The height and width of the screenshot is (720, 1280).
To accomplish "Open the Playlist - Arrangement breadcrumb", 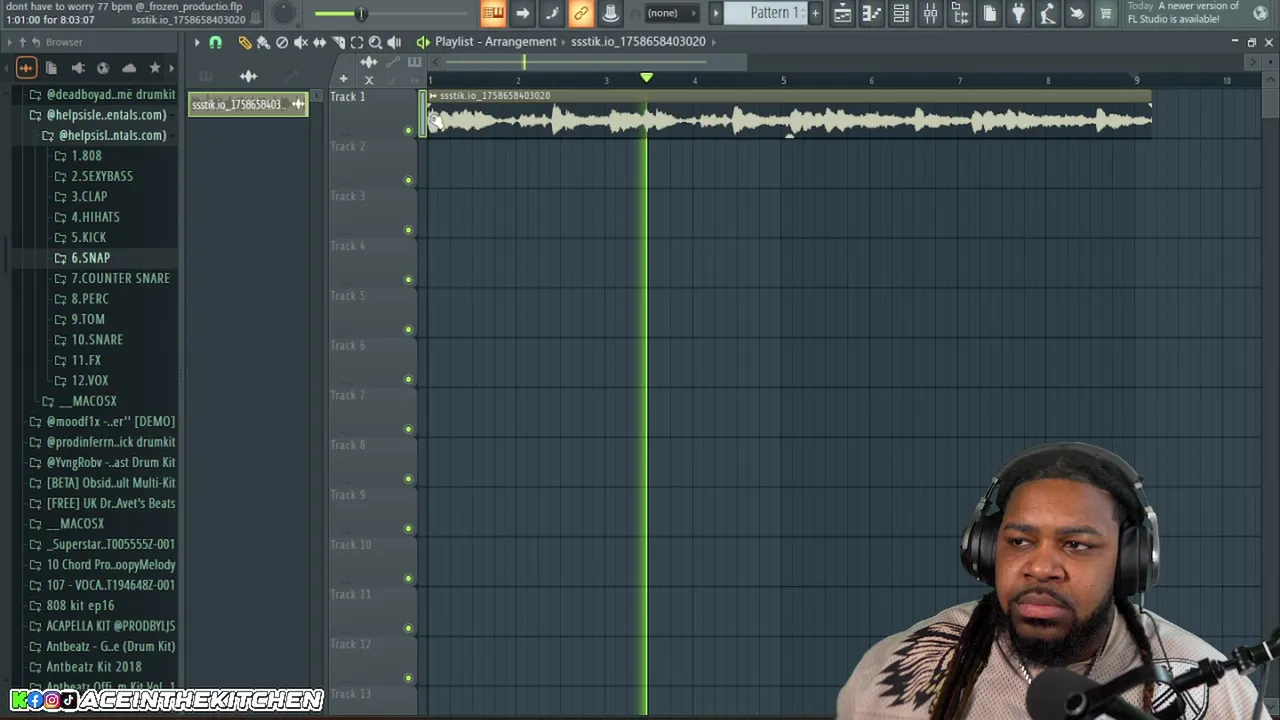I will pyautogui.click(x=495, y=42).
